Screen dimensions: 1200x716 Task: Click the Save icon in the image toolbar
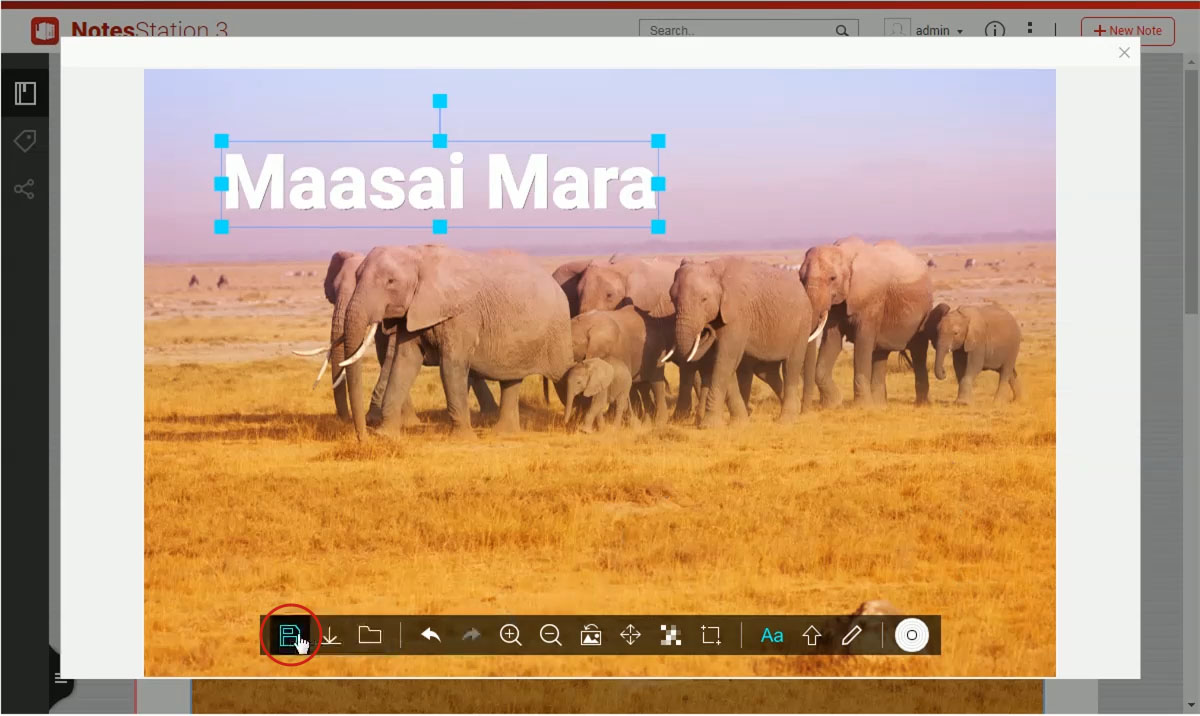coord(289,635)
